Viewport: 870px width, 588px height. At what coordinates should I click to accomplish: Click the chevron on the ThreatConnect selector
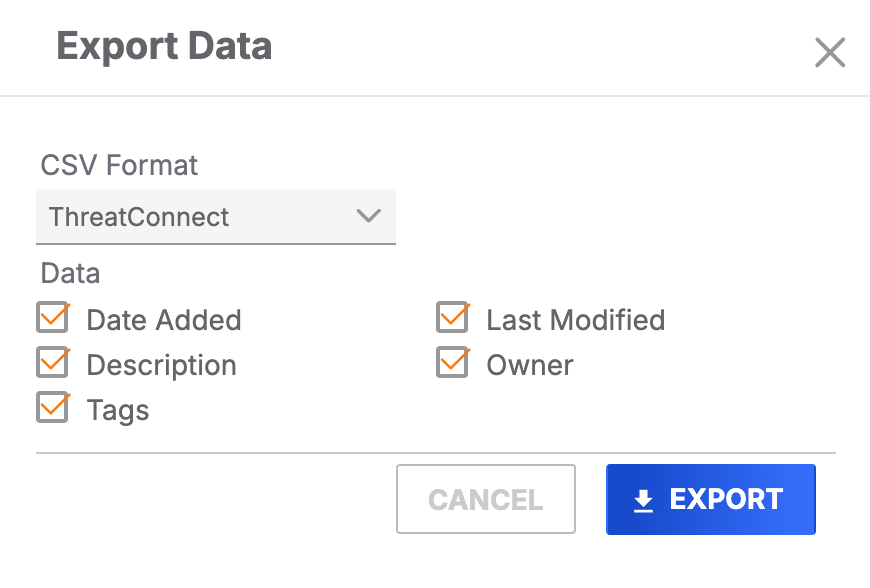point(369,217)
